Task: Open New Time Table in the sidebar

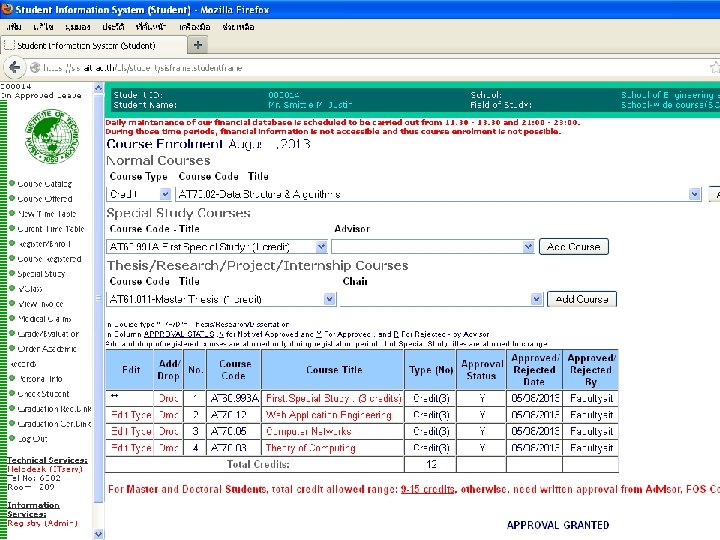Action: point(46,214)
